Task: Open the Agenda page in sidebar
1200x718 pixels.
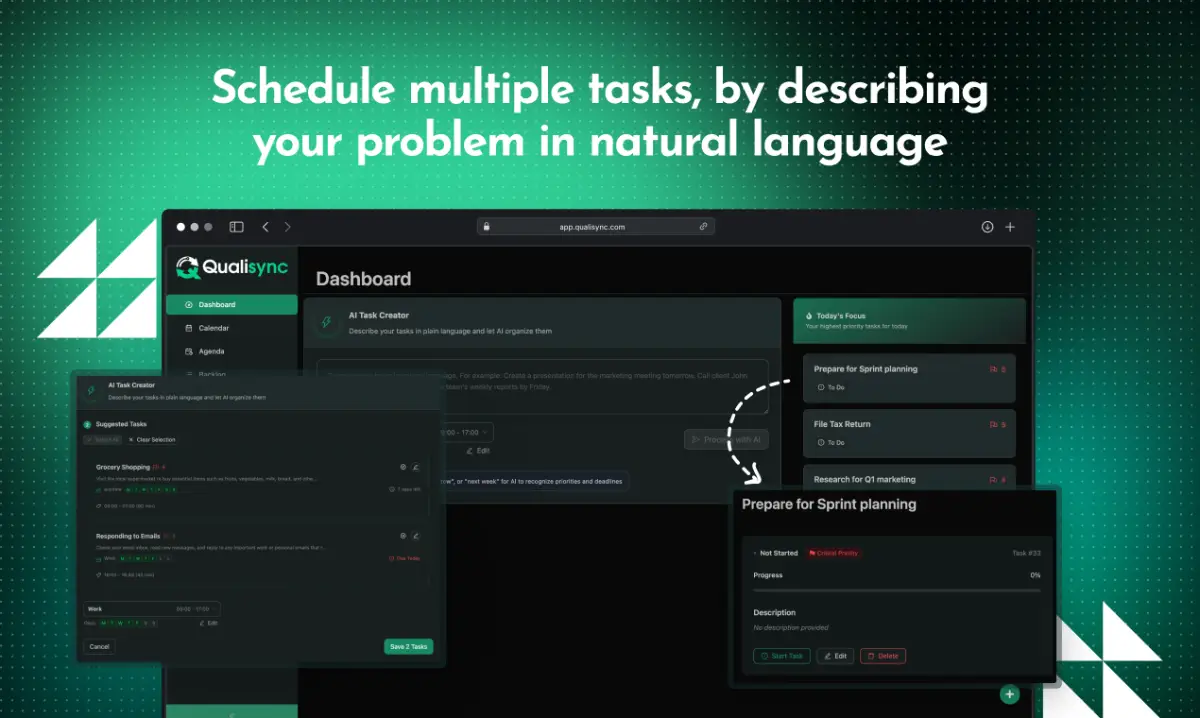Action: [211, 351]
